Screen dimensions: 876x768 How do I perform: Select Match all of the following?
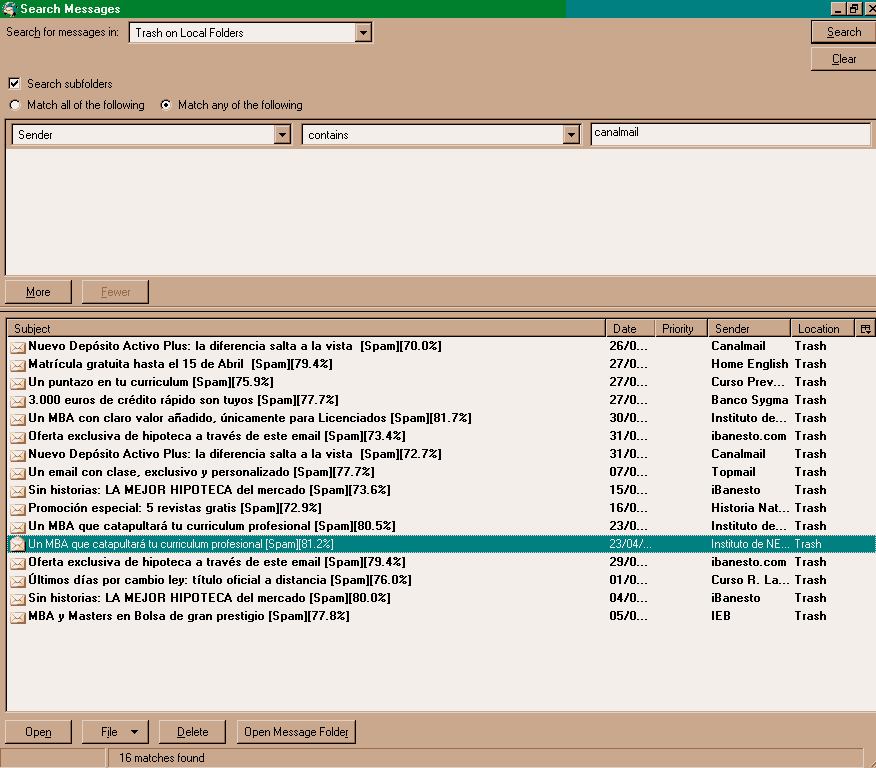coord(15,105)
